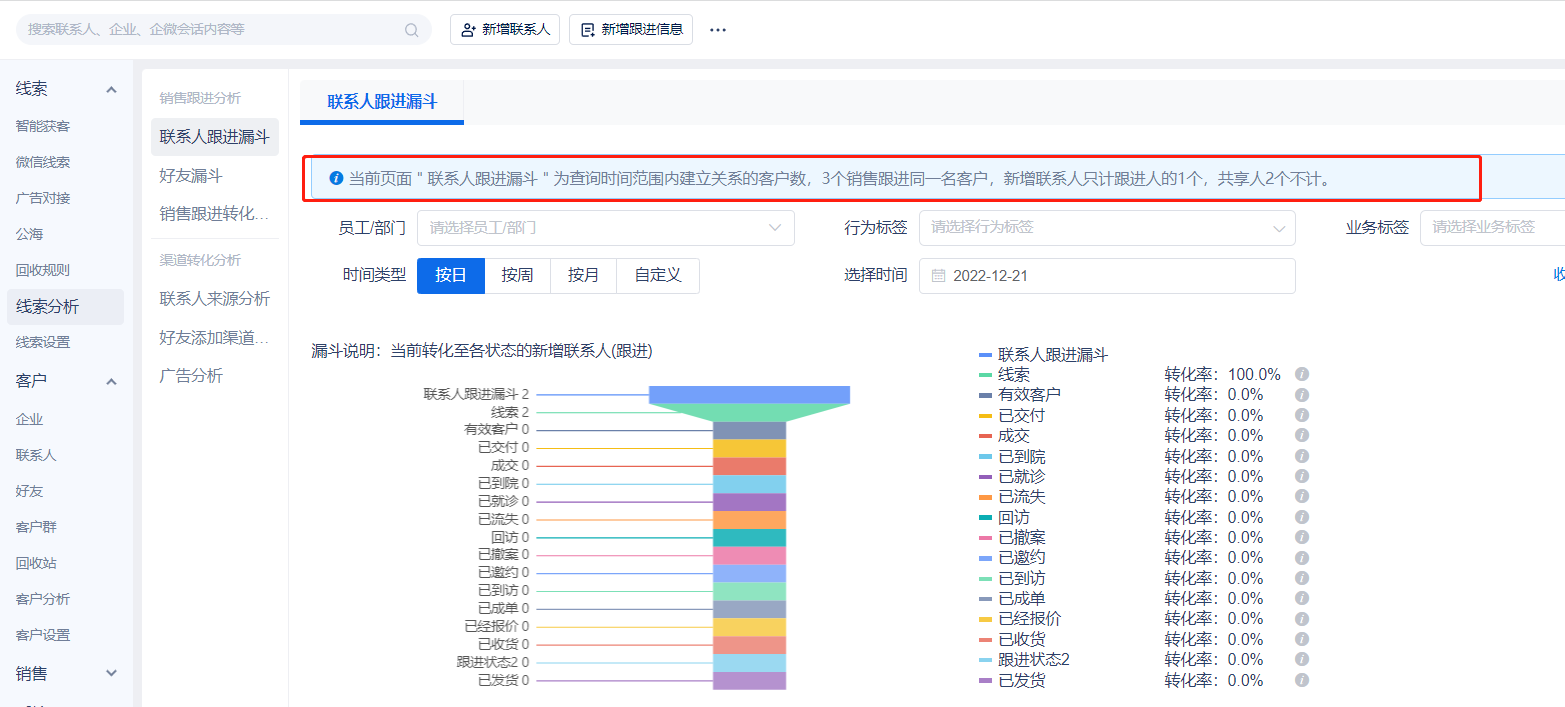The height and width of the screenshot is (707, 1565).
Task: Click info icon next to 回访 conversion rate
Action: (1302, 517)
